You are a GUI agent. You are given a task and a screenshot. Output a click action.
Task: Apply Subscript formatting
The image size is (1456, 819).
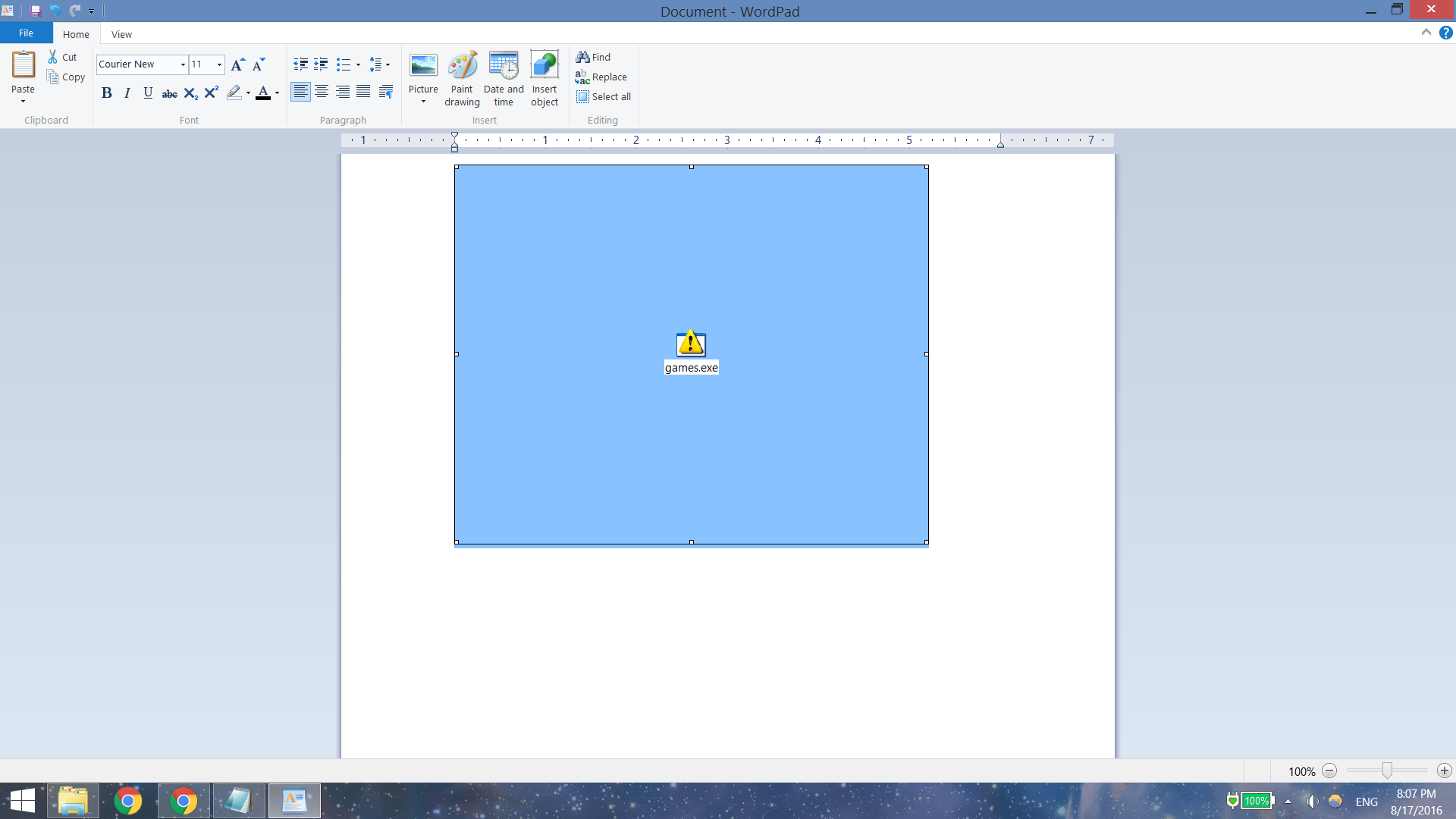click(x=190, y=93)
